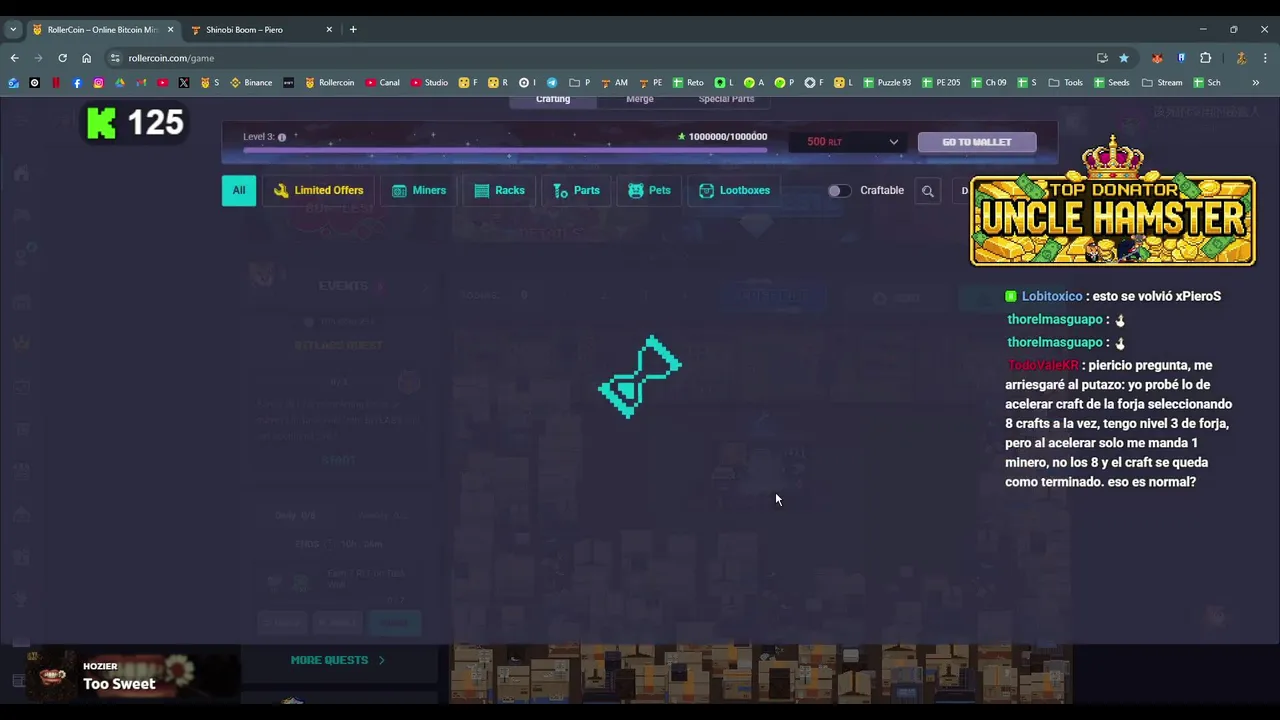
Task: Open the Reto sheet bookmark
Action: pyautogui.click(x=688, y=83)
